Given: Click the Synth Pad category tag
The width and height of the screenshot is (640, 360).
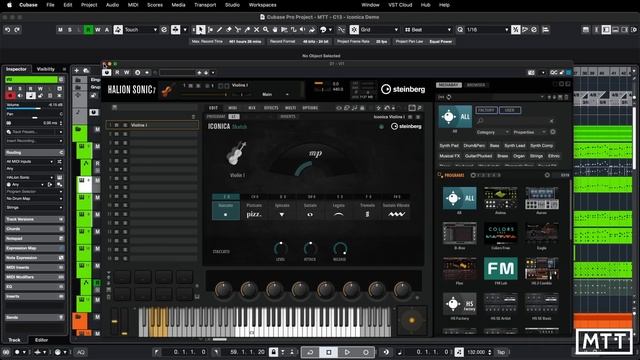Looking at the screenshot, I should [x=449, y=145].
